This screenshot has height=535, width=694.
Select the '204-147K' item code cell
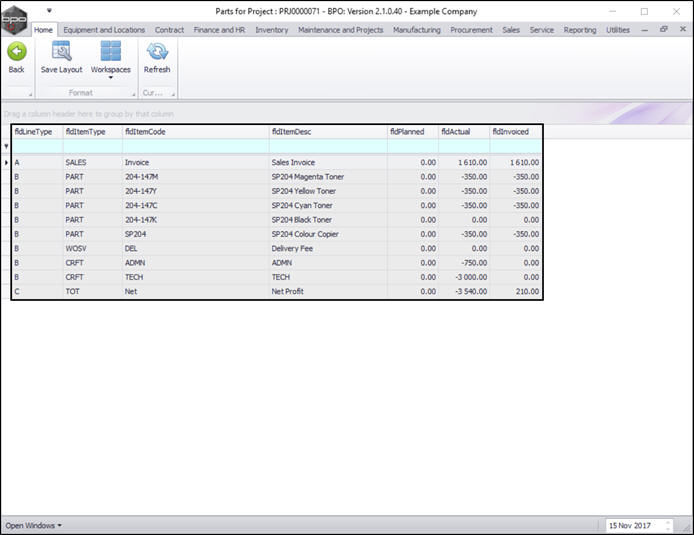coord(196,220)
